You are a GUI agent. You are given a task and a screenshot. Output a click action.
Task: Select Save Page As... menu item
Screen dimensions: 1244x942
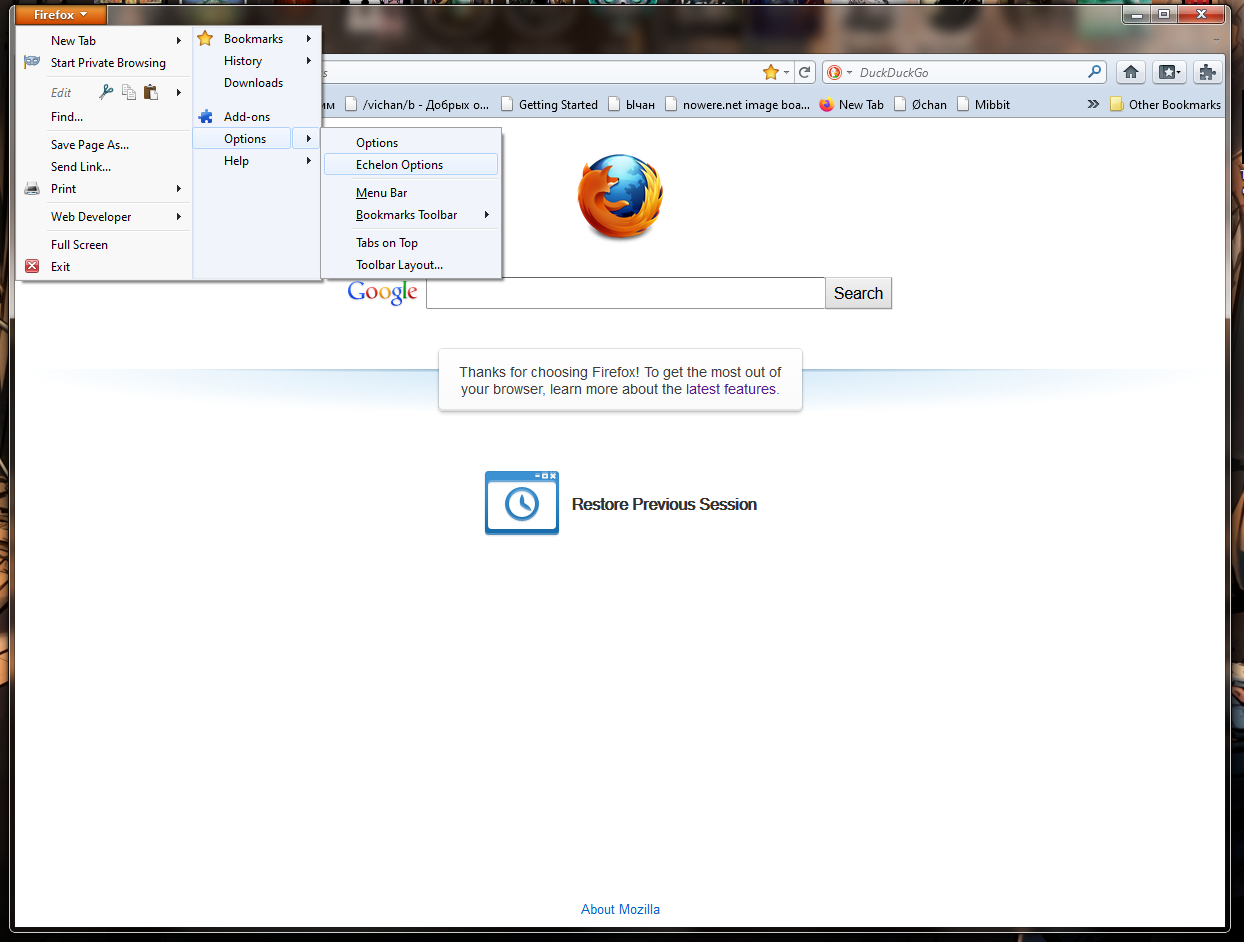click(105, 145)
